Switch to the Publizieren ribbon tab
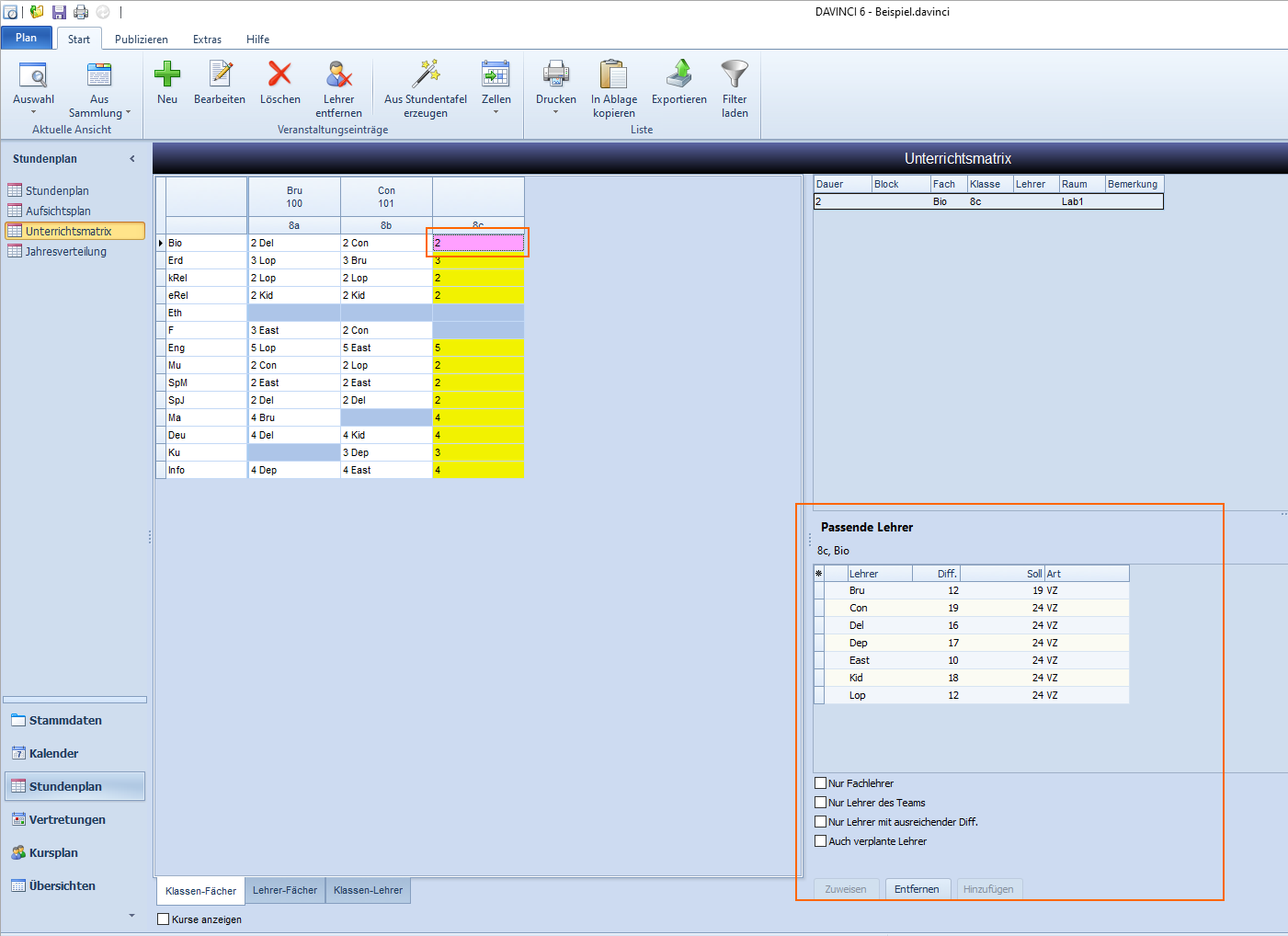The image size is (1288, 936). [142, 40]
